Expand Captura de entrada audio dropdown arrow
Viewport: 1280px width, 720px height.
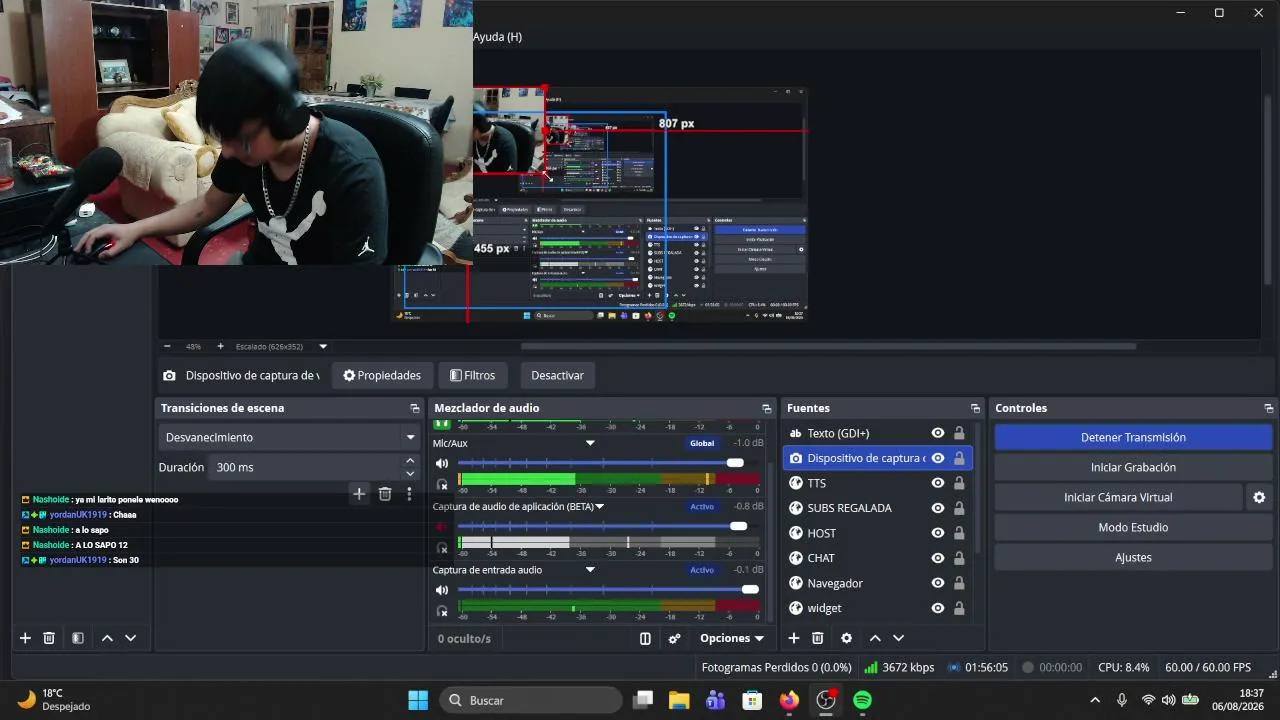590,570
